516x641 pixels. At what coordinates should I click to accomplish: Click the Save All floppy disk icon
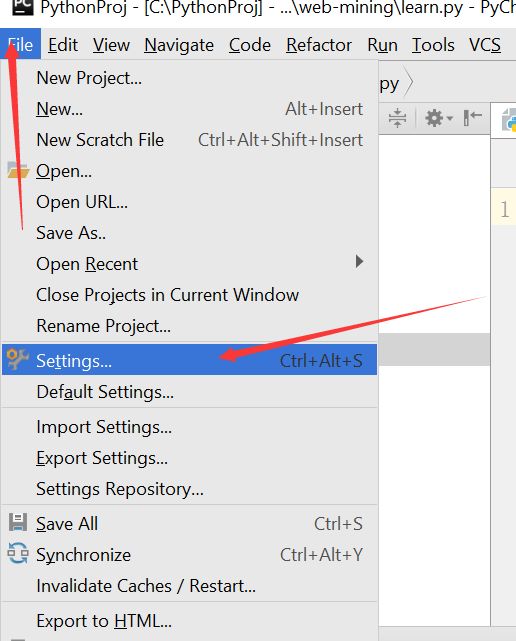coord(18,523)
